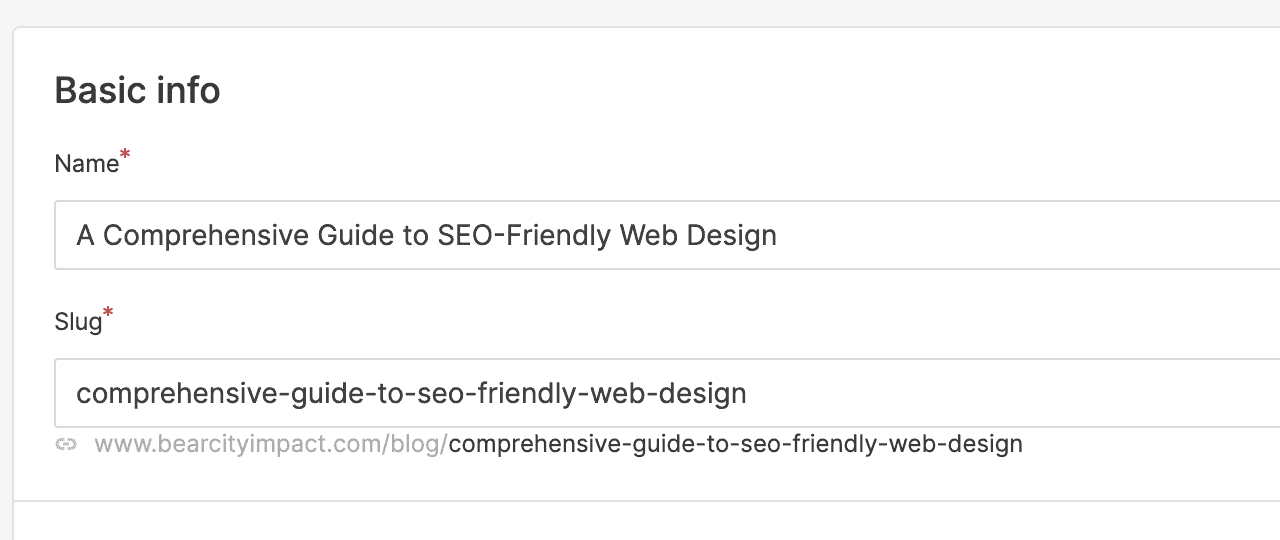Click the "Name" field label

[86, 164]
